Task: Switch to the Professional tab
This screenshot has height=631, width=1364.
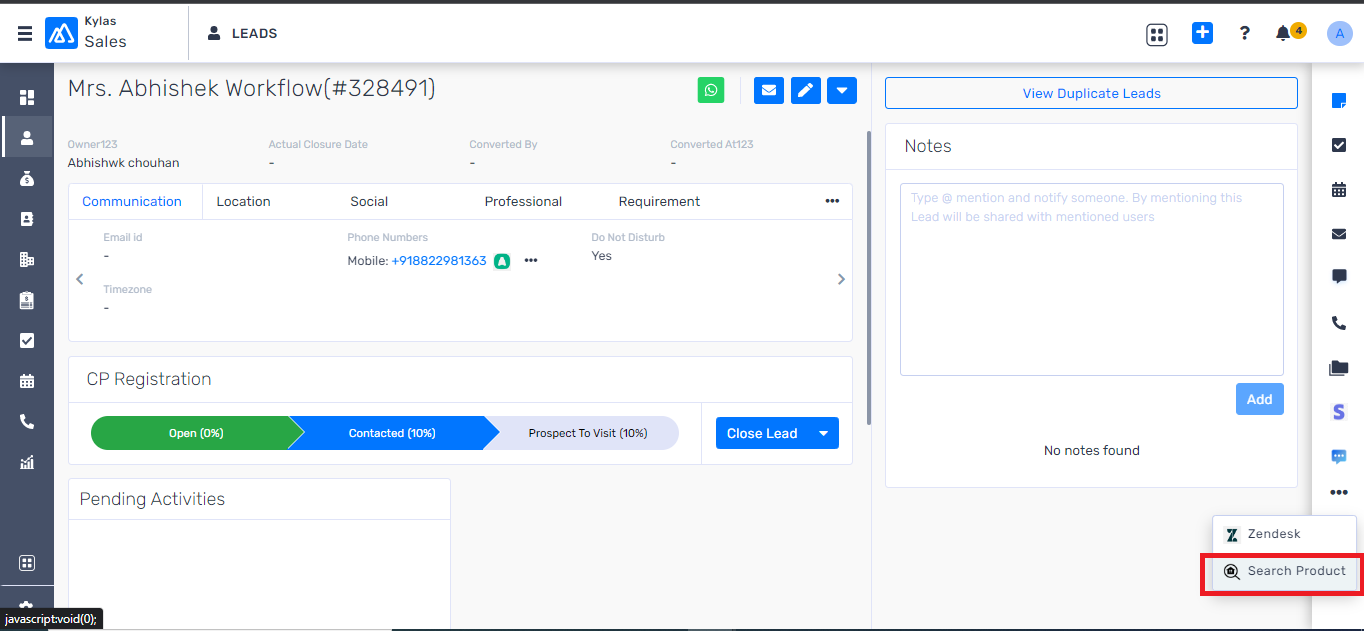Action: coord(523,201)
